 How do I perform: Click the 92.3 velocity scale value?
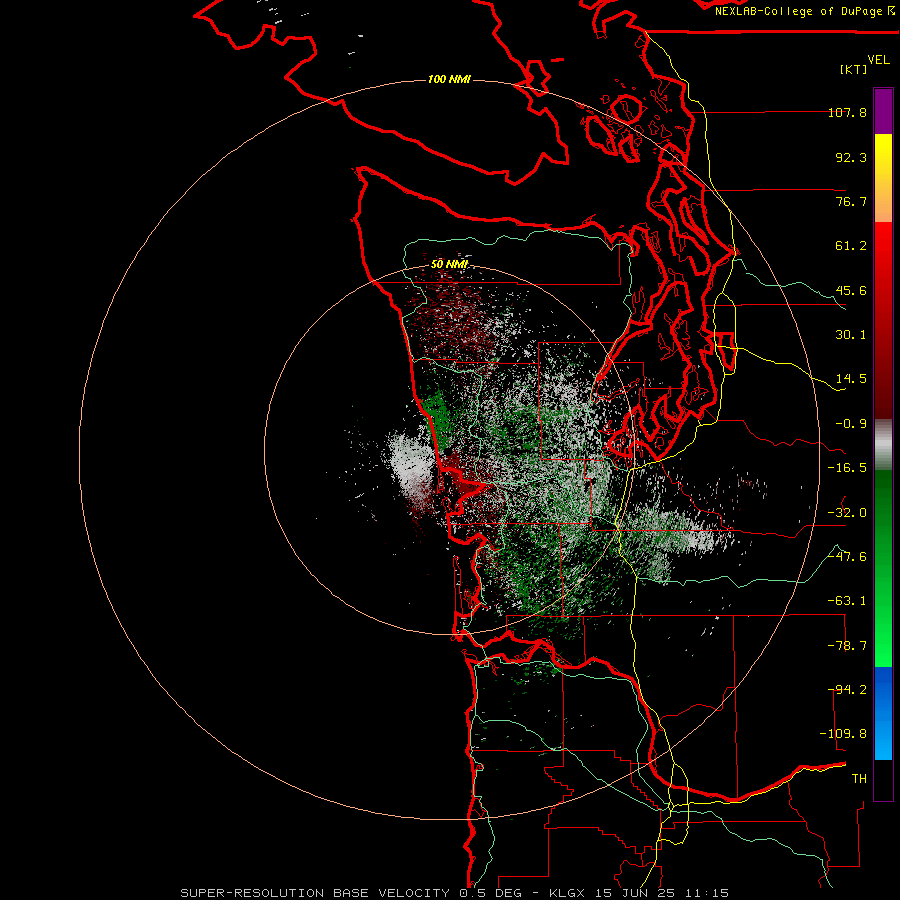pos(851,157)
